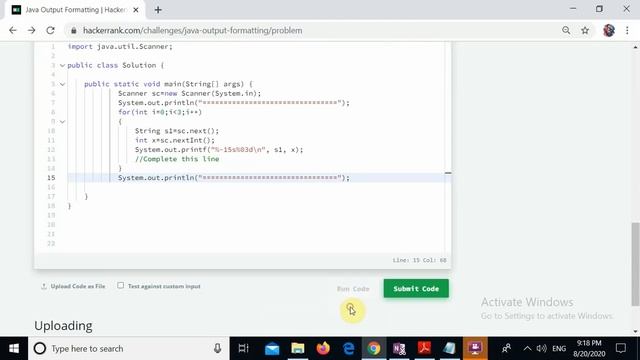Open the Chrome profile avatar
640x360 pixels.
pyautogui.click(x=609, y=31)
